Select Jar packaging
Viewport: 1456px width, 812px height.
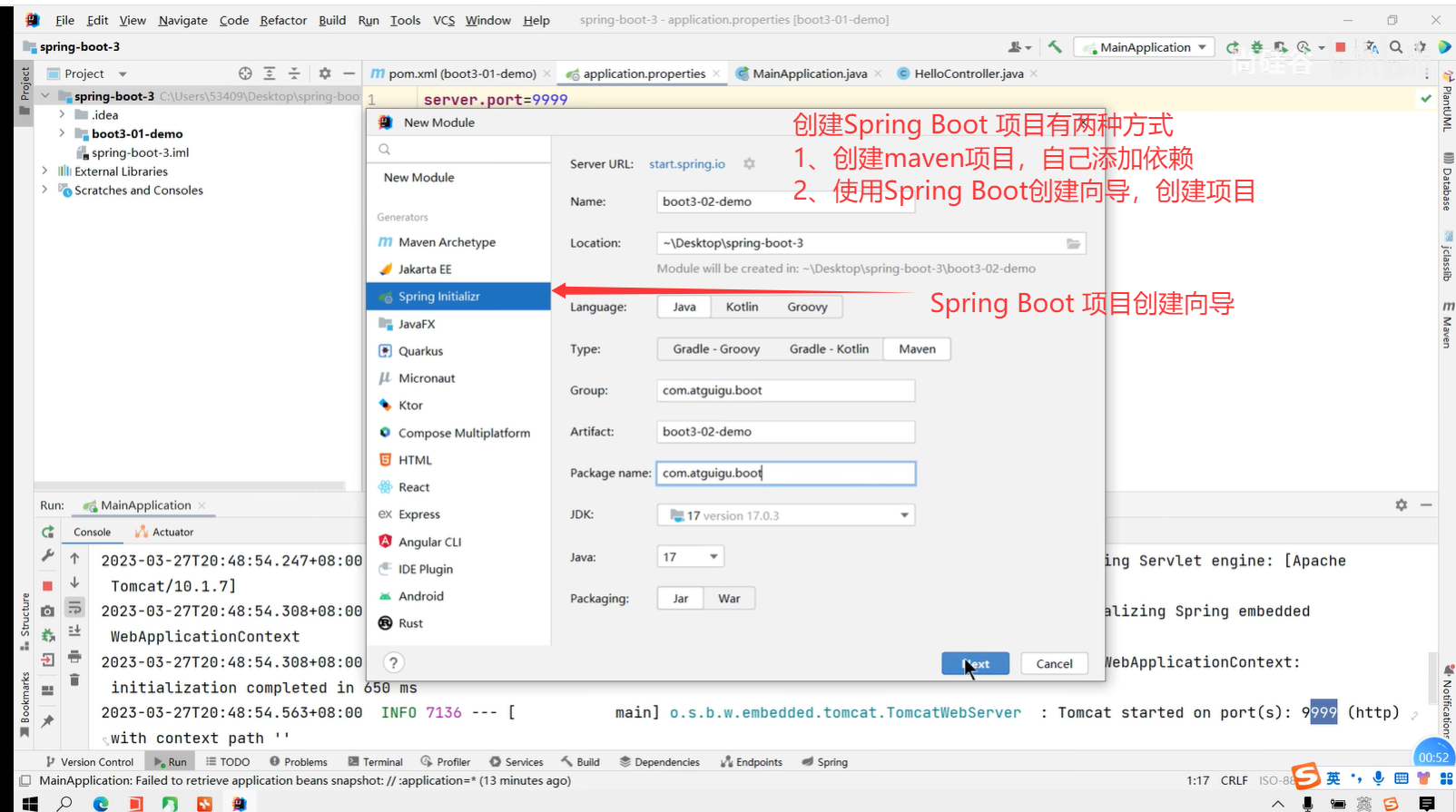(681, 599)
